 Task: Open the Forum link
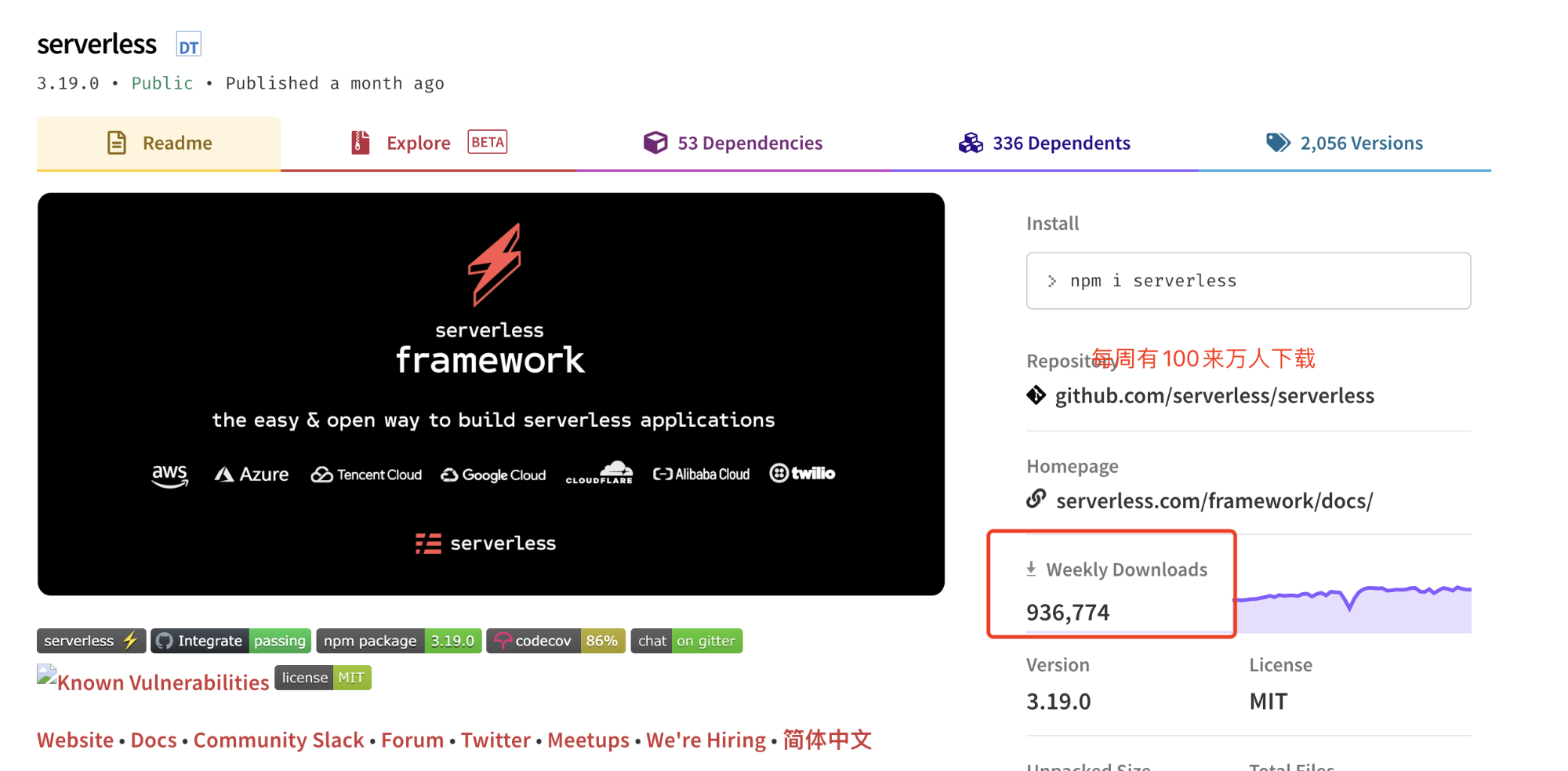412,740
